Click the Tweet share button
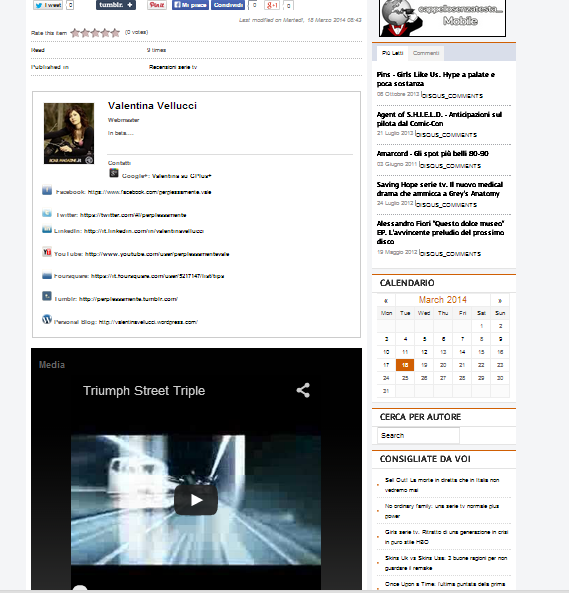The height and width of the screenshot is (593, 569). 48,5
